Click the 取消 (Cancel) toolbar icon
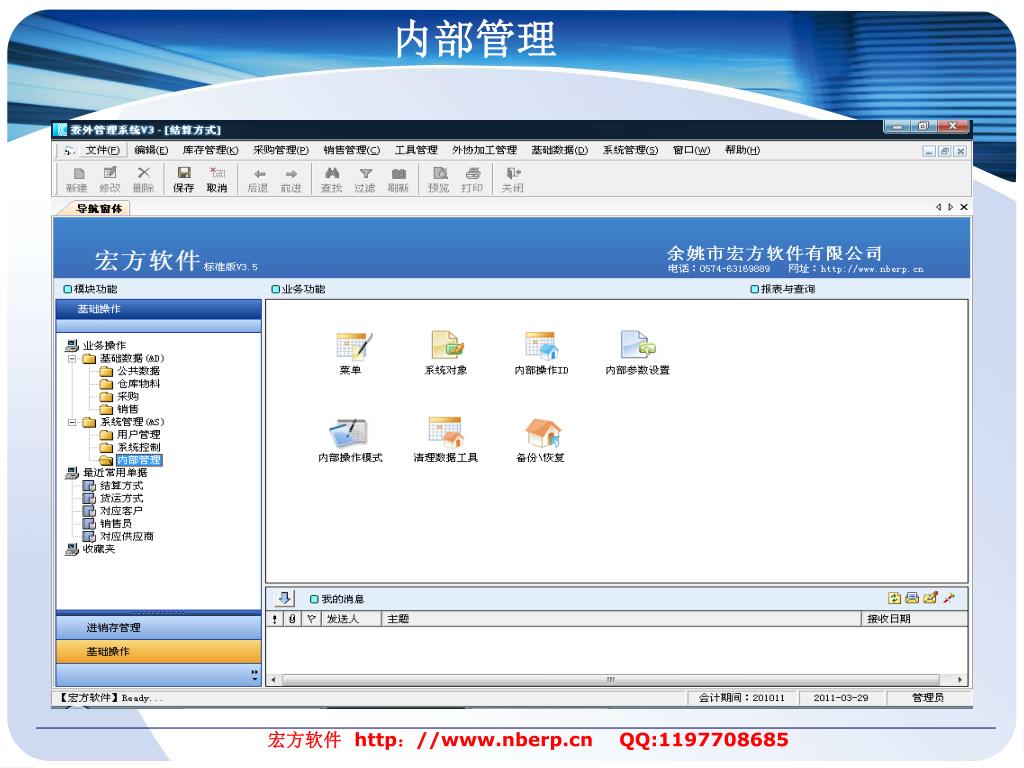Viewport: 1024px width, 768px height. pos(217,179)
